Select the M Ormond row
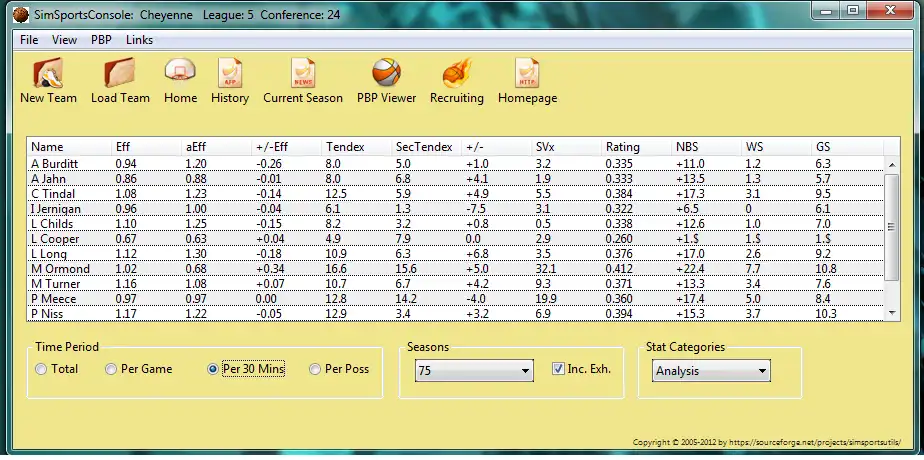The width and height of the screenshot is (924, 460). (456, 269)
